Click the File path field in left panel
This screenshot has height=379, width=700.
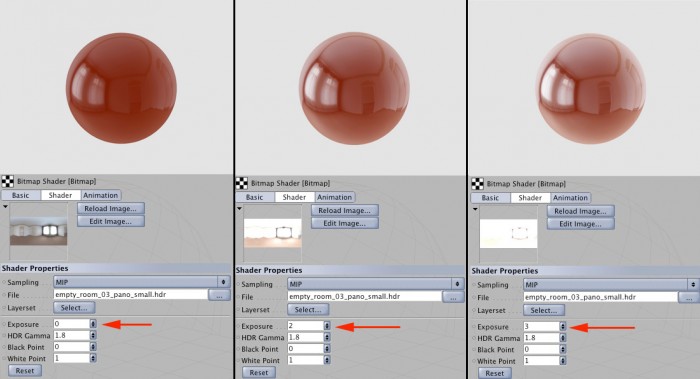(130, 295)
